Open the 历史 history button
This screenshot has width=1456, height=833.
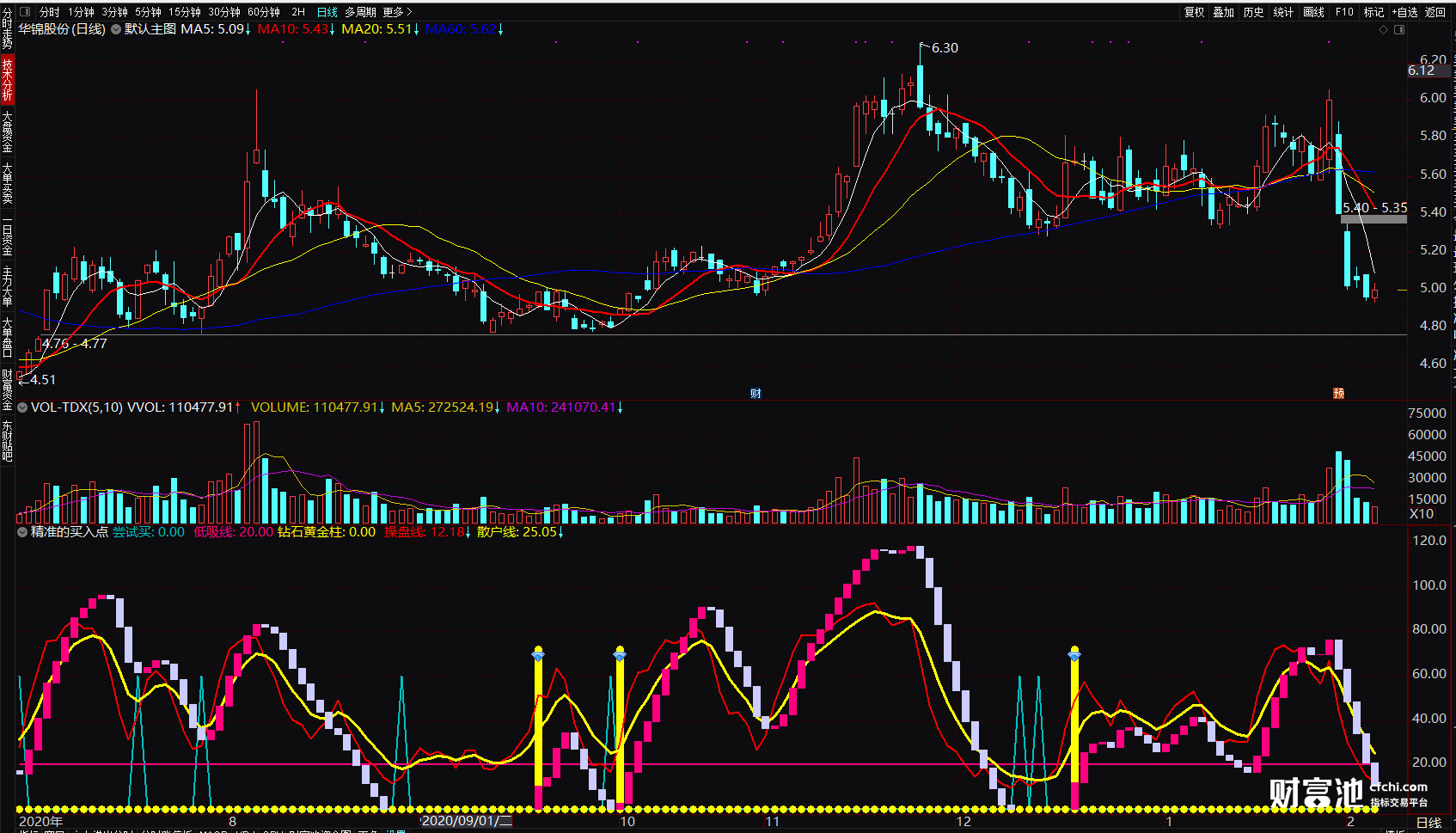(1254, 12)
